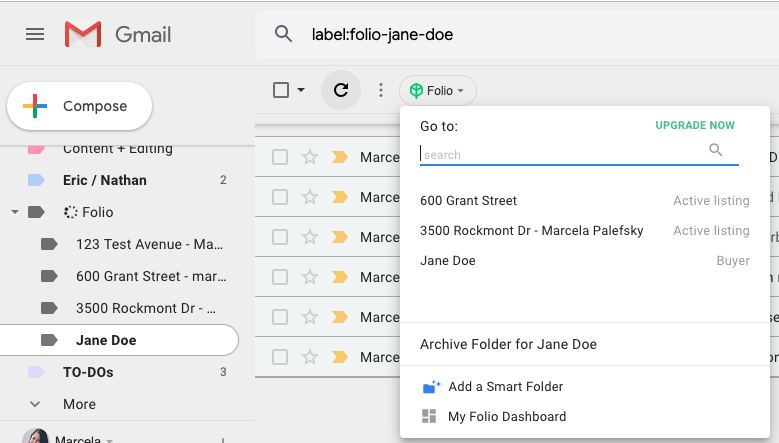The image size is (779, 443).
Task: Click the blue Eric / Nathan label icon
Action: (x=36, y=180)
